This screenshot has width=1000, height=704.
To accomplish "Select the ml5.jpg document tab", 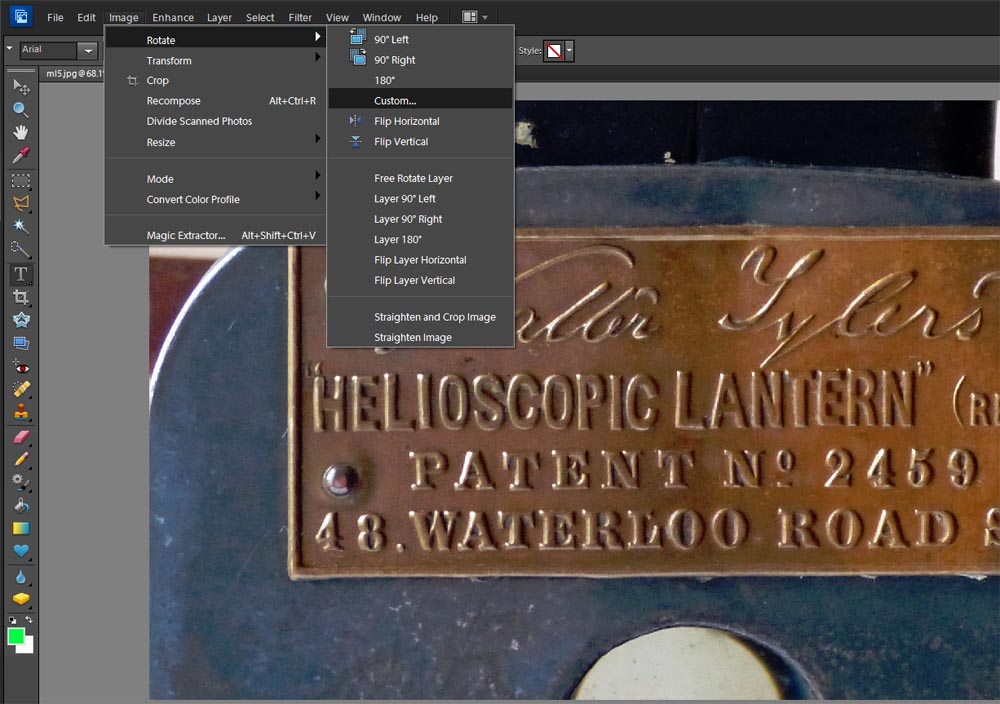I will coord(73,73).
